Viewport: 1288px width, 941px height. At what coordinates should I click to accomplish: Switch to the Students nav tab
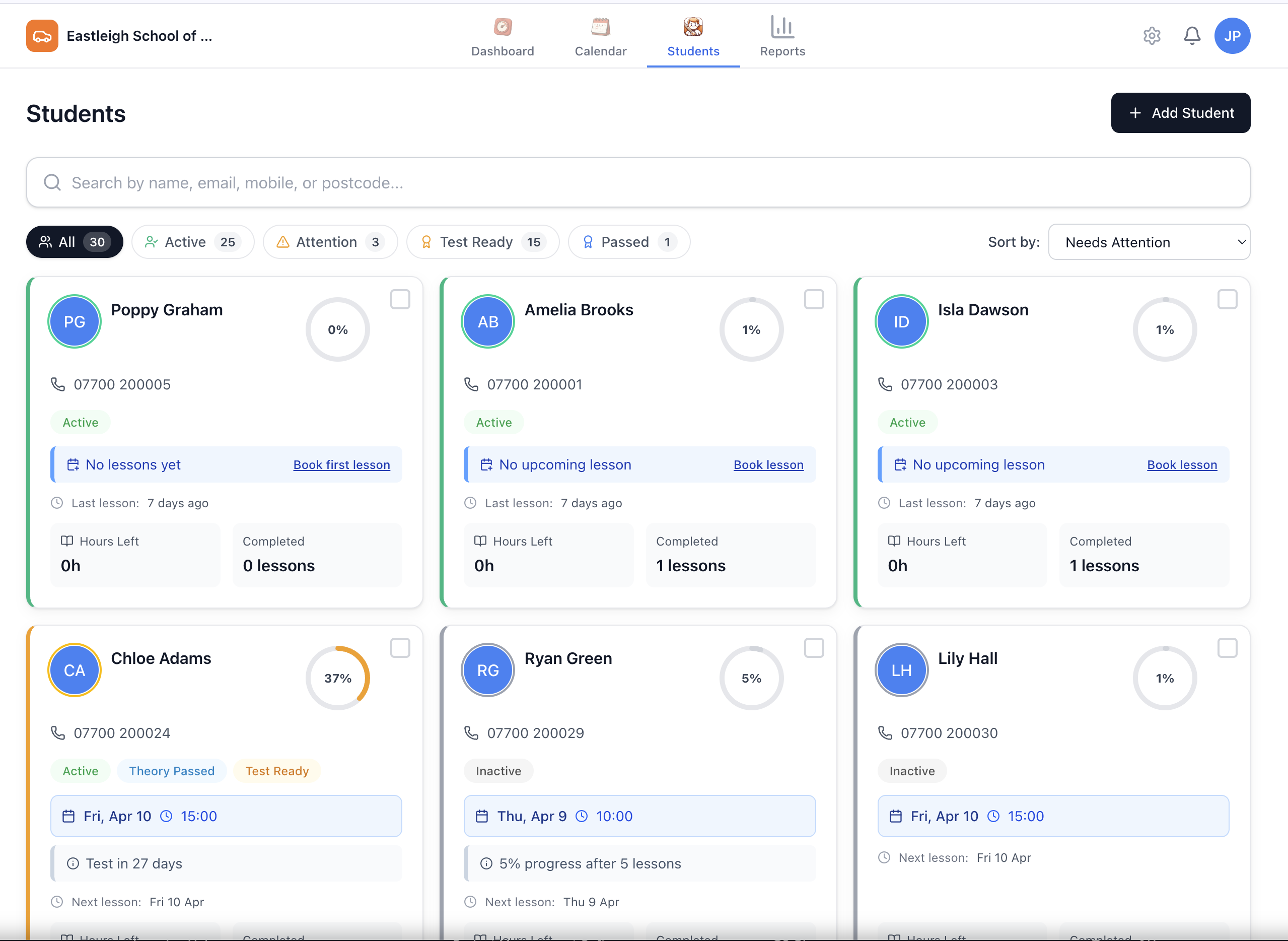click(693, 37)
